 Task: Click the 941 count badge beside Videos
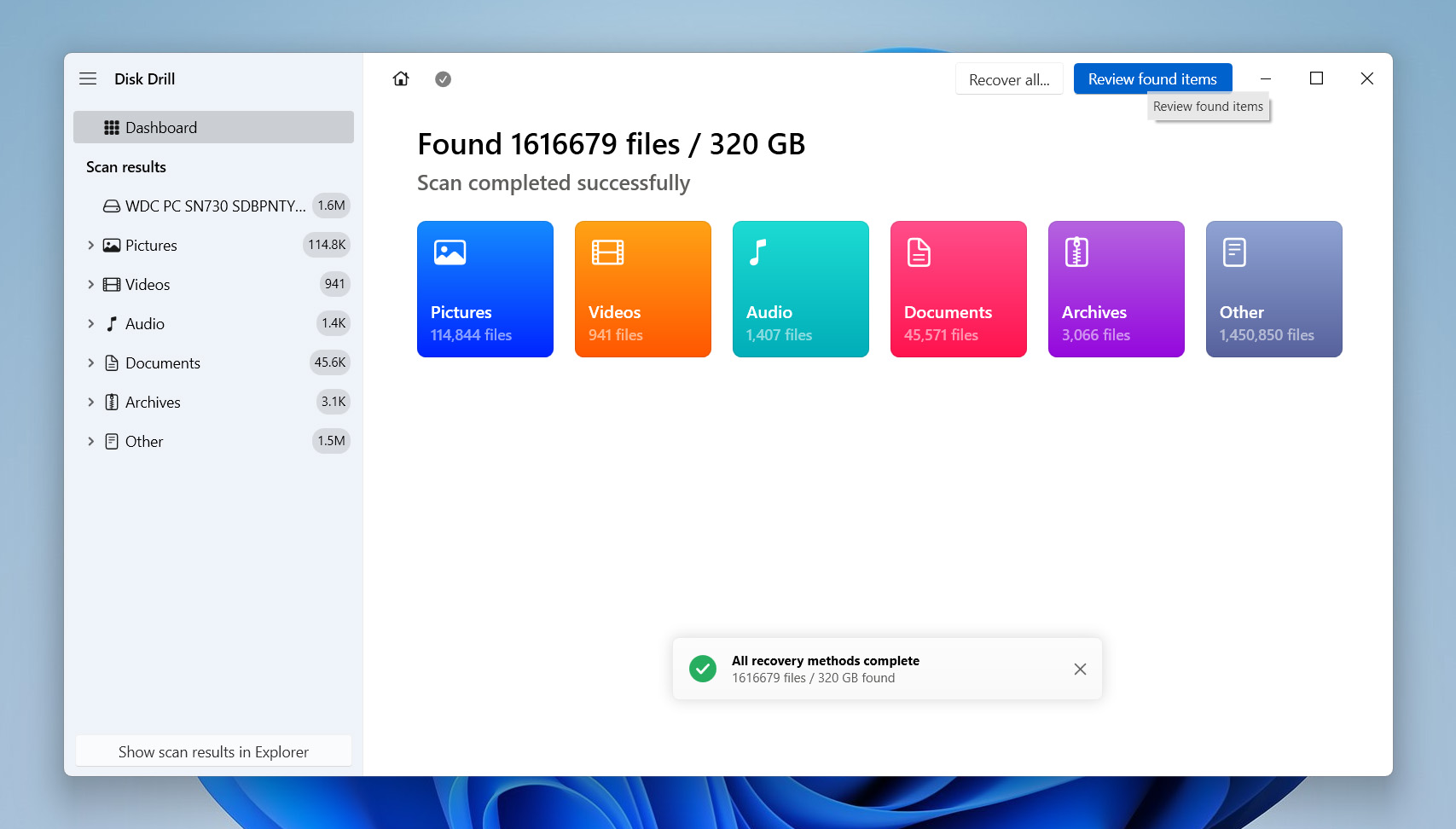click(x=334, y=284)
